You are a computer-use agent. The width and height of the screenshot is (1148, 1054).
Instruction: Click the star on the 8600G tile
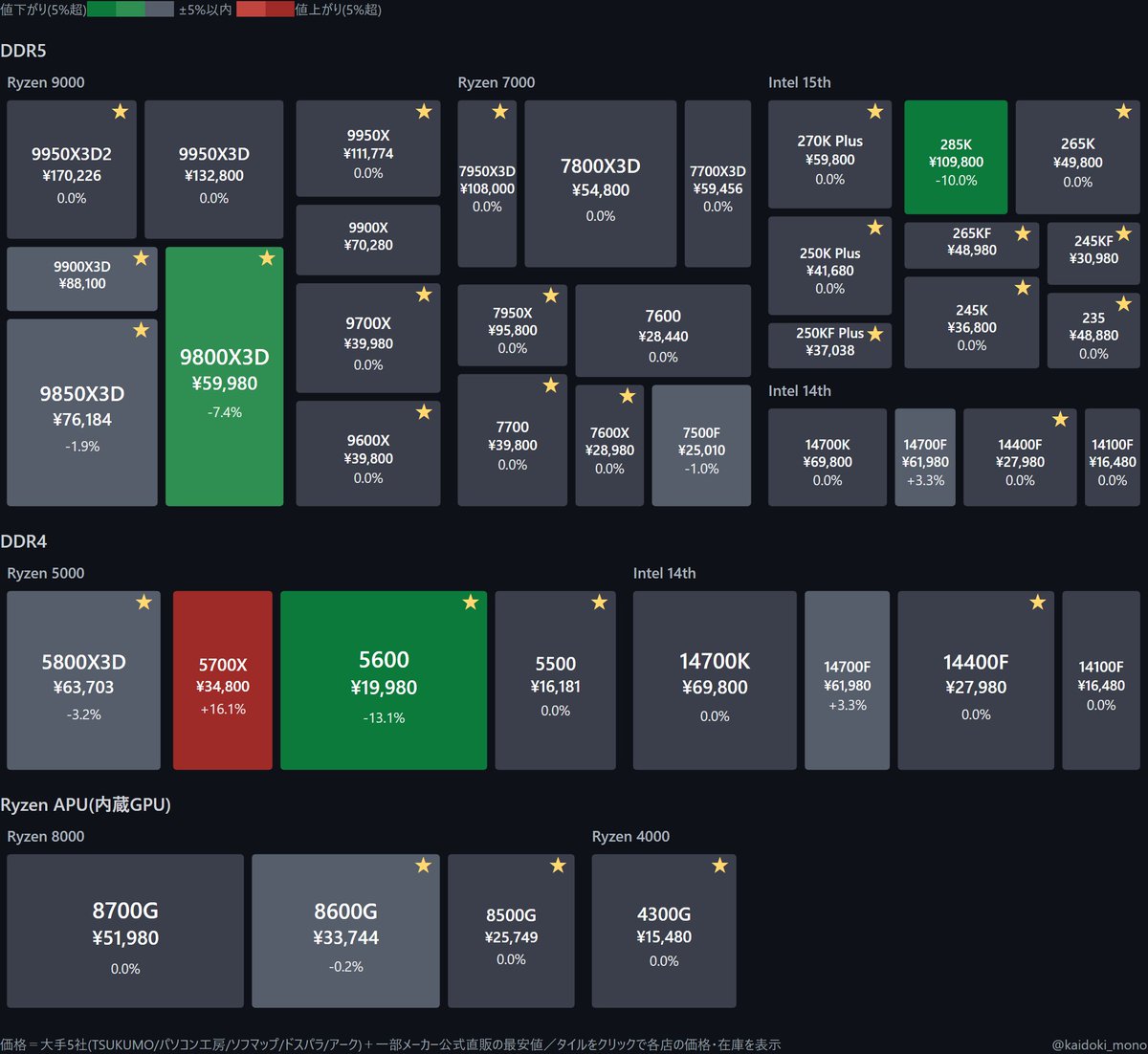(423, 866)
